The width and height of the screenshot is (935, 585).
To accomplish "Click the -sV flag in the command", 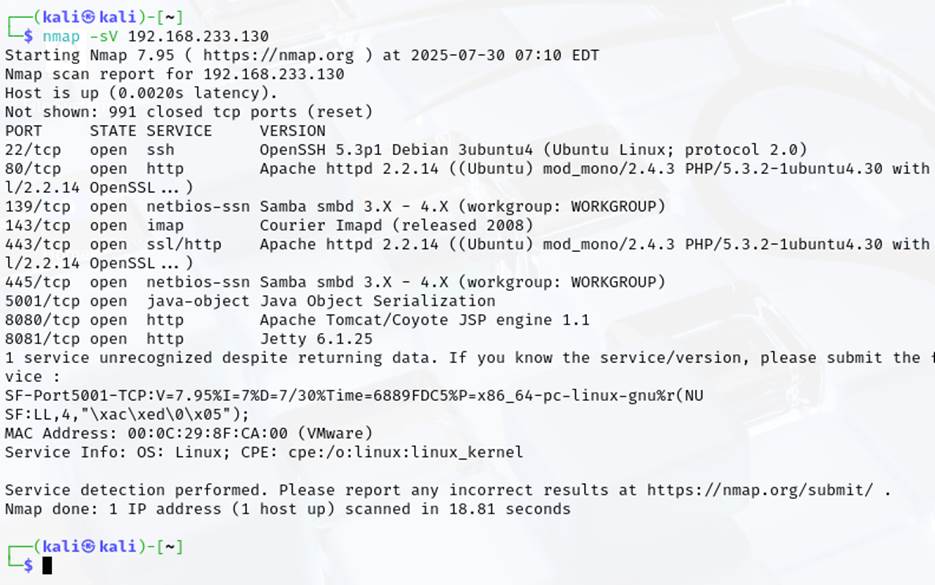I will 104,36.
